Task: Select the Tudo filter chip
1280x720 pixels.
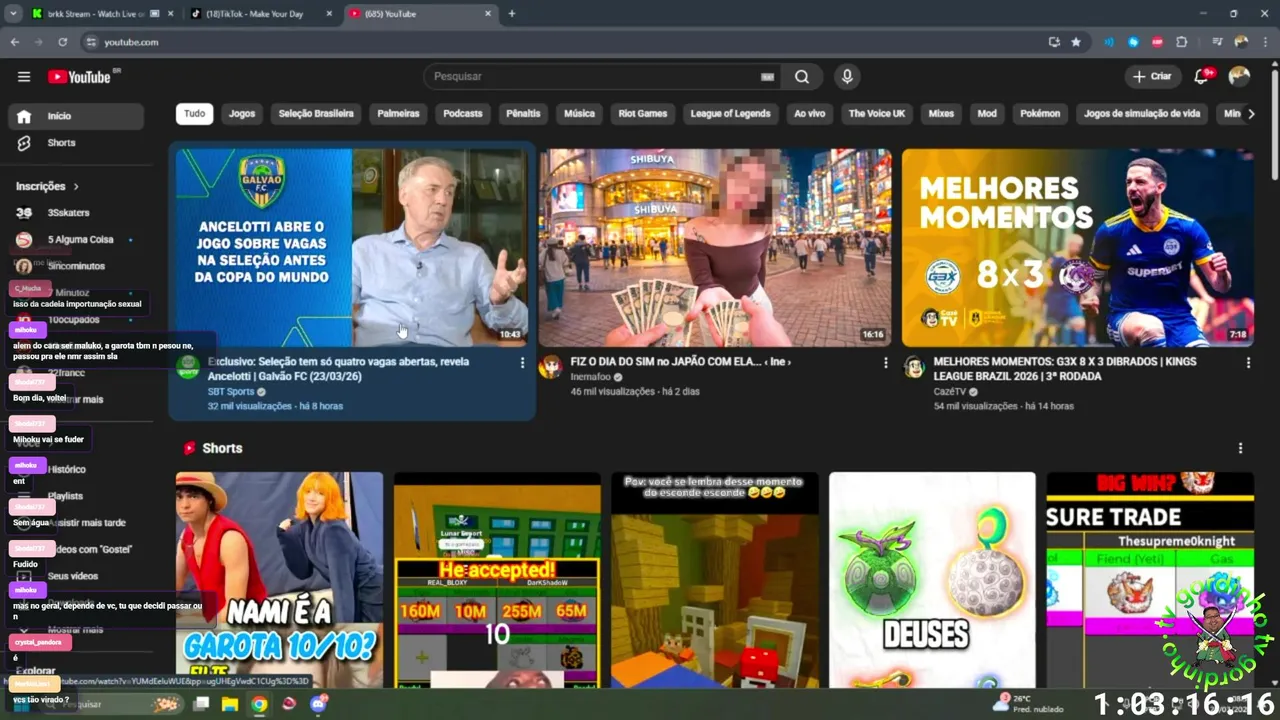Action: (195, 113)
